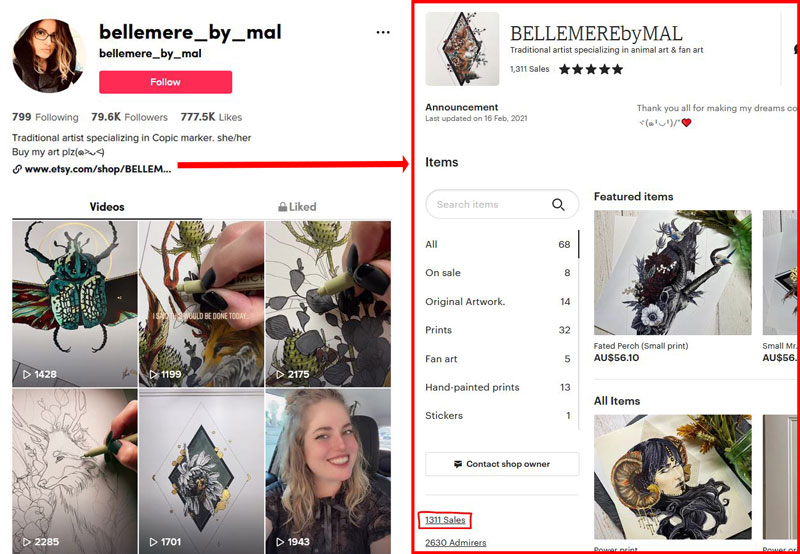The width and height of the screenshot is (800, 554).
Task: Select the Prints category
Action: pos(498,330)
